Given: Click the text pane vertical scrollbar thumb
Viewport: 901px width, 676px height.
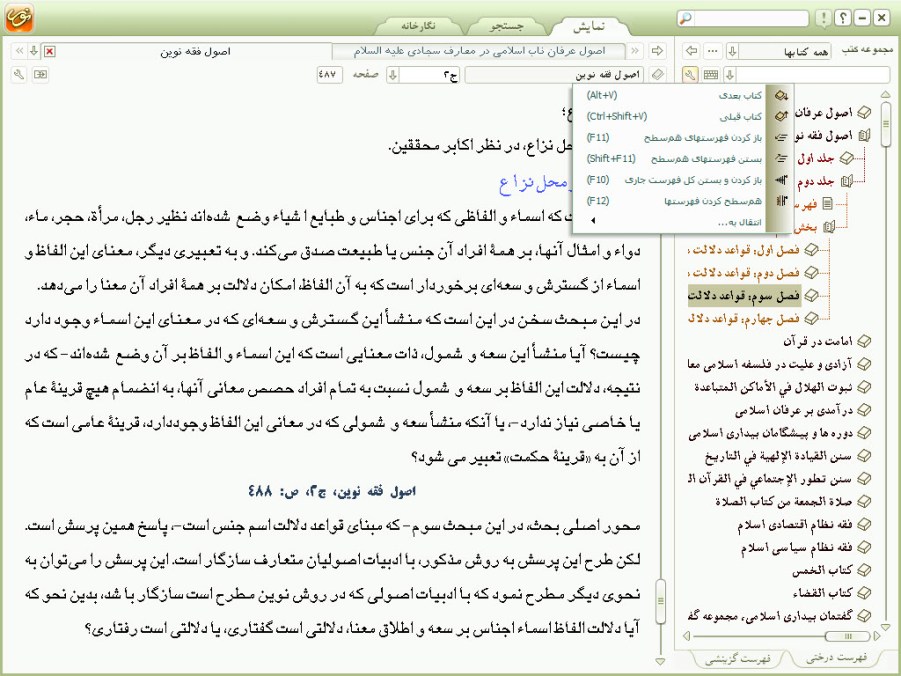Looking at the screenshot, I should (661, 601).
